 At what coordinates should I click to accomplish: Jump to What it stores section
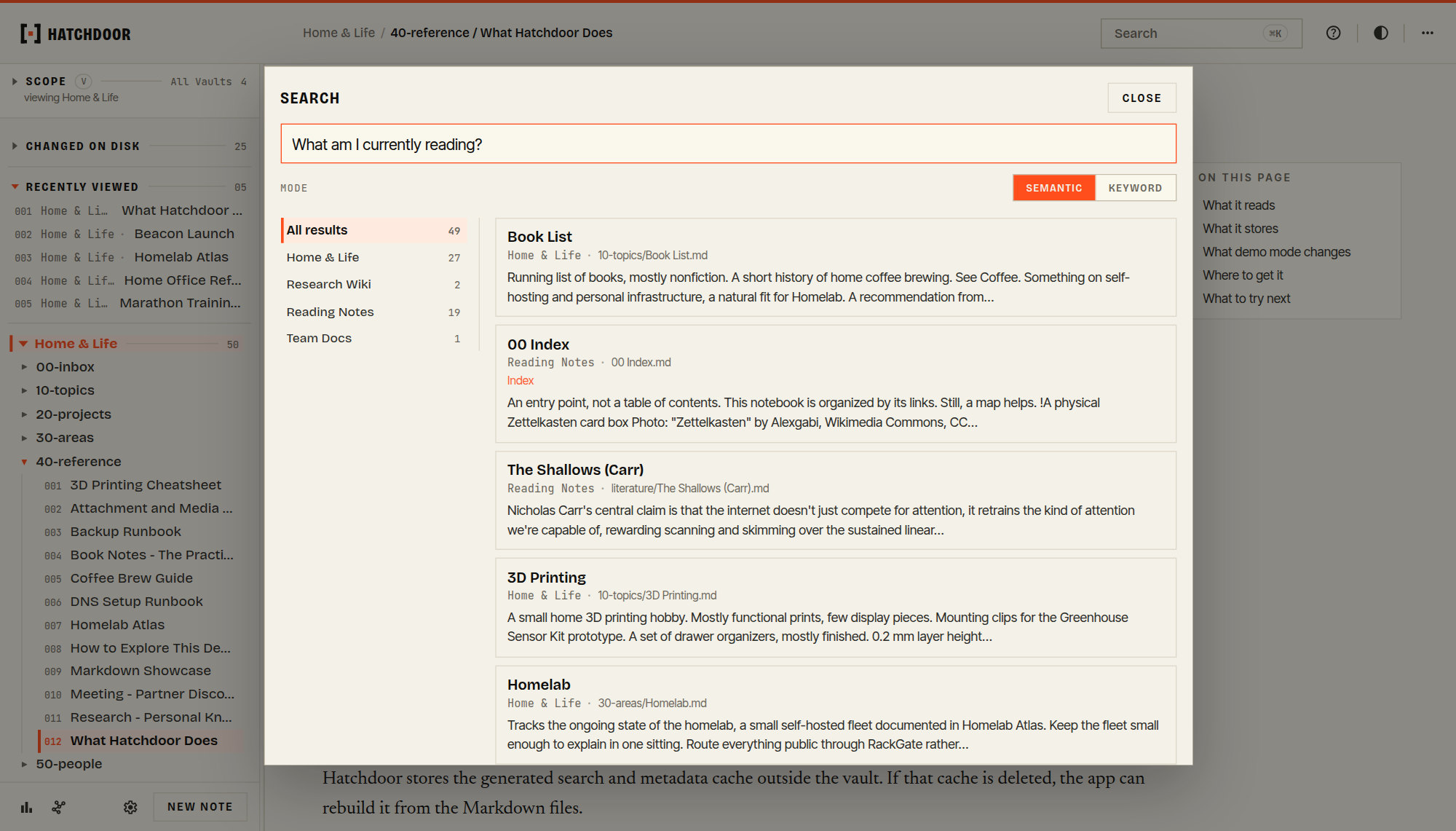click(1240, 229)
